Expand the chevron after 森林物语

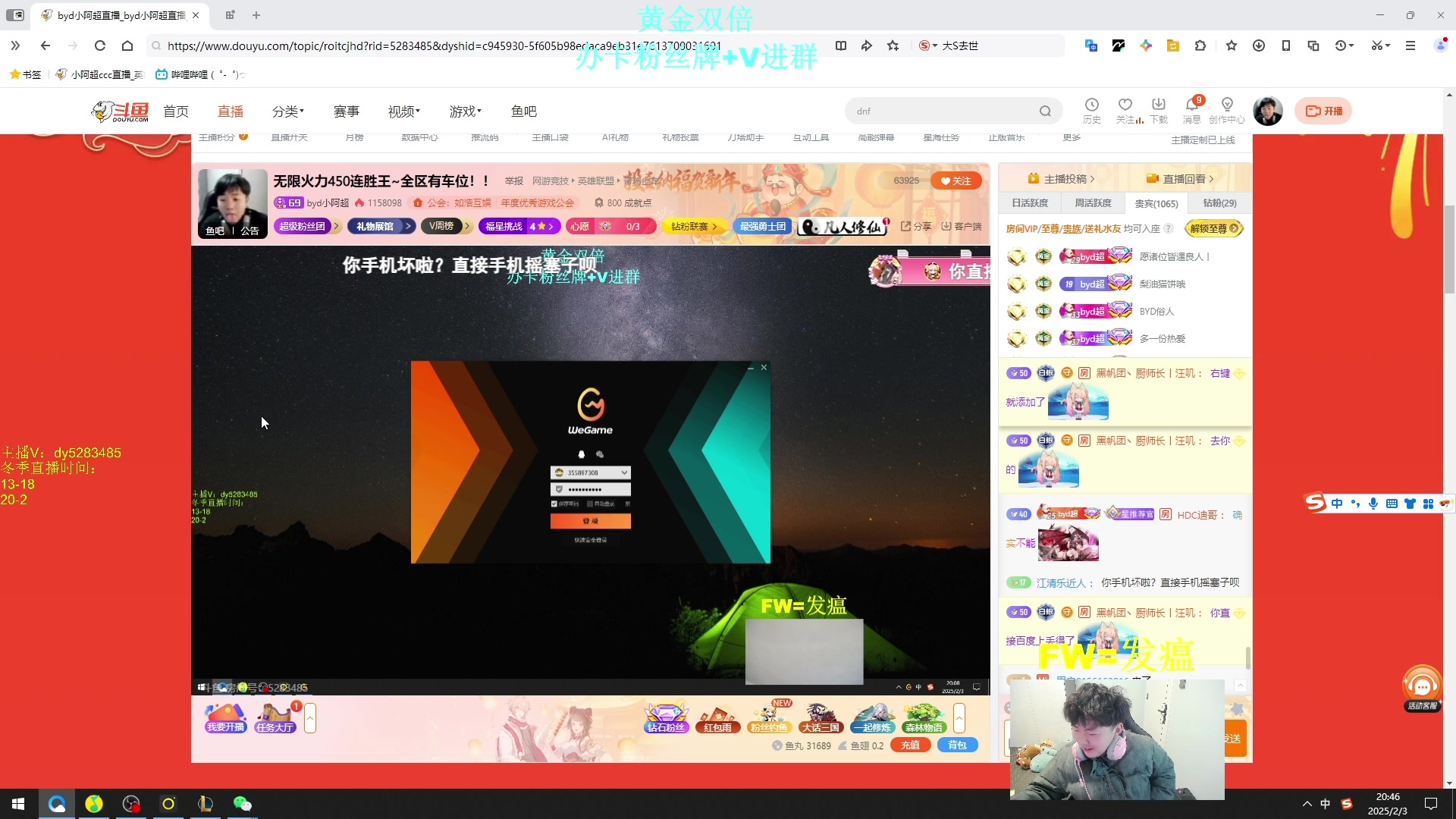(959, 717)
